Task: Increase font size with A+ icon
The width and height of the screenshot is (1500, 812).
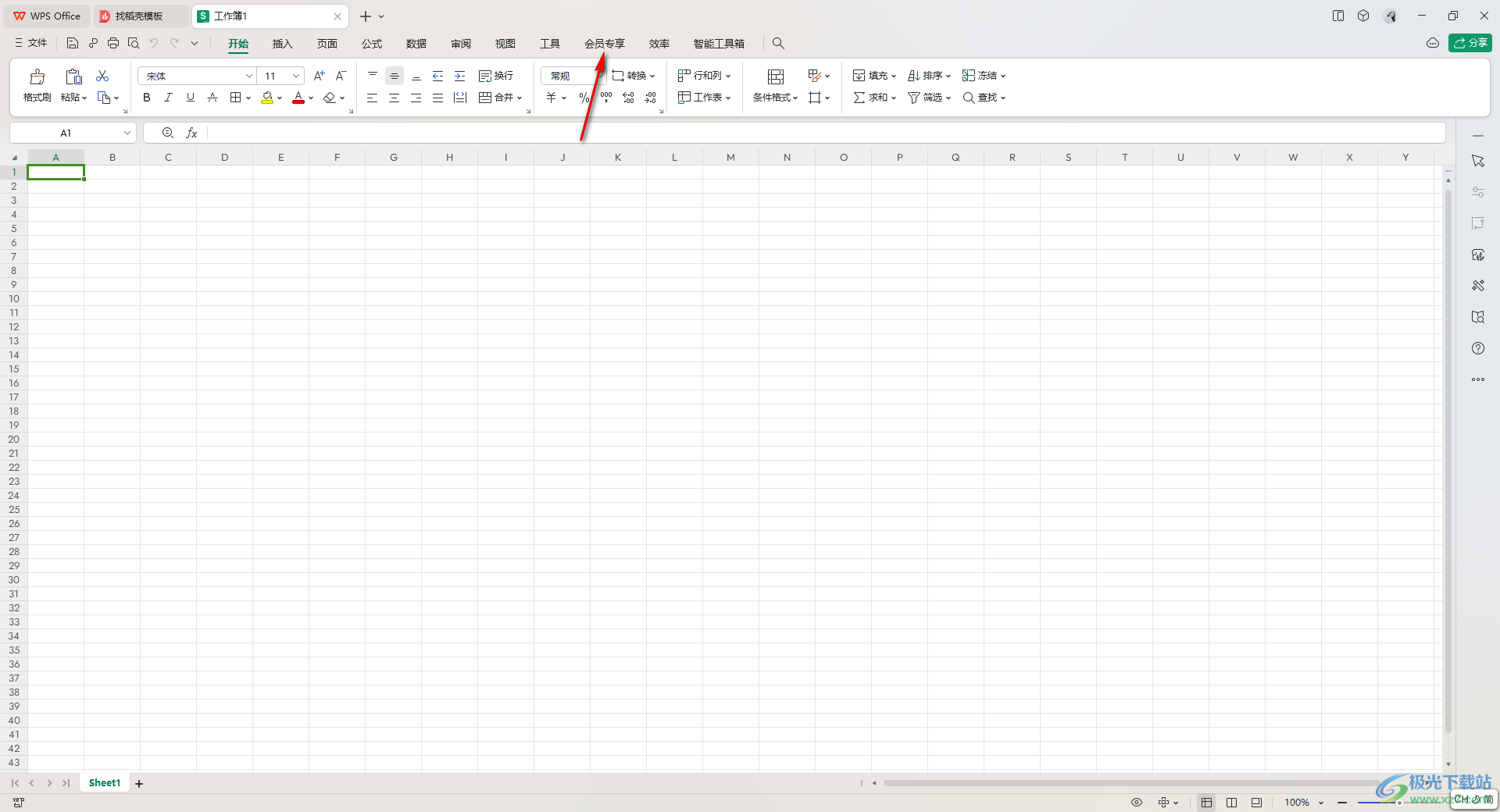Action: (319, 76)
